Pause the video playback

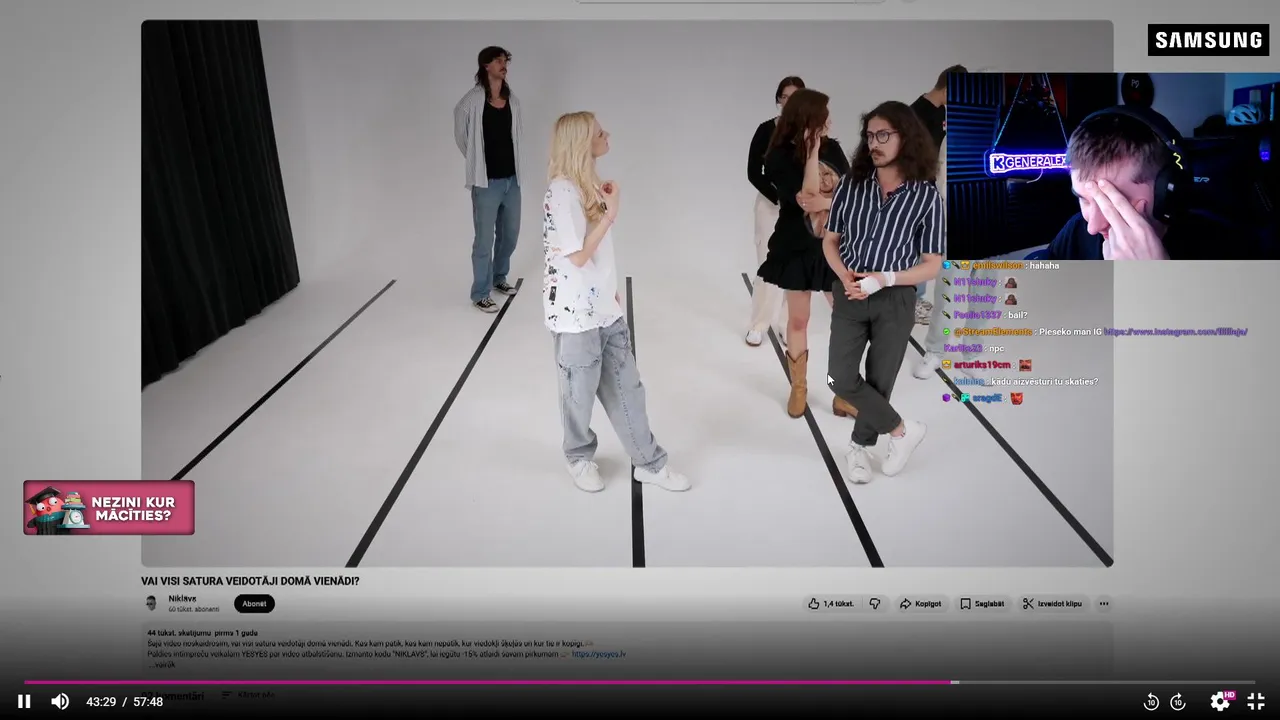tap(24, 701)
